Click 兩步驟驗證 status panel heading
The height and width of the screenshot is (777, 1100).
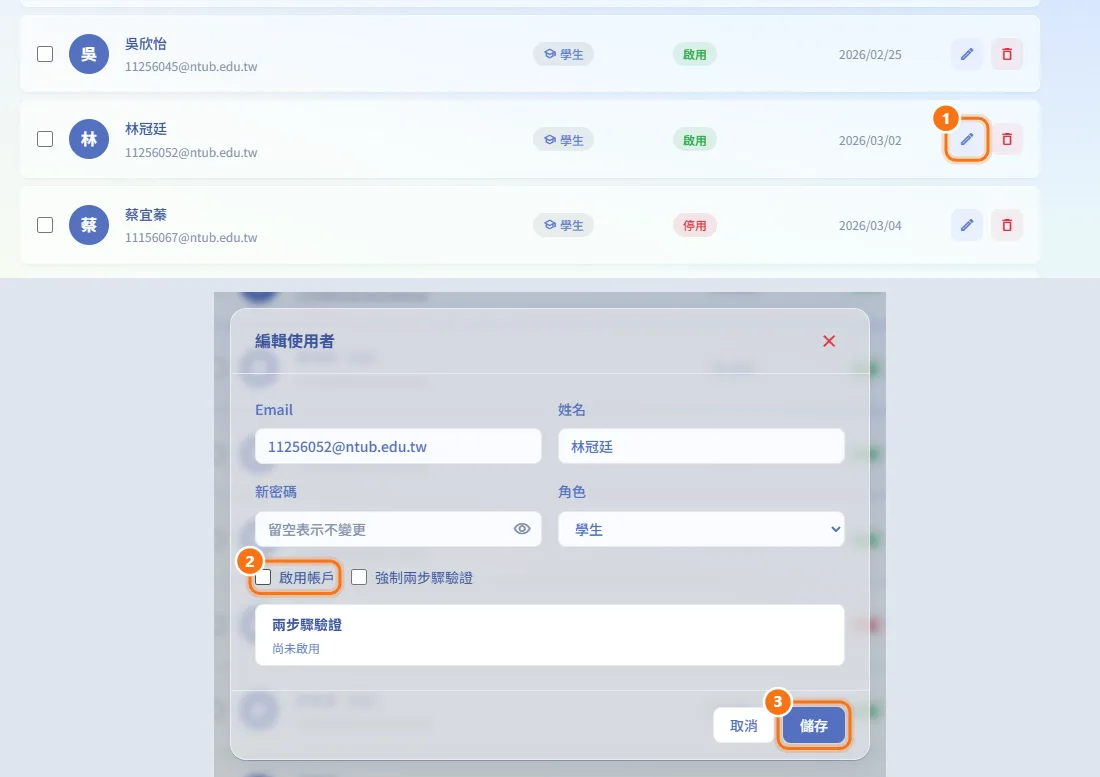tap(307, 625)
